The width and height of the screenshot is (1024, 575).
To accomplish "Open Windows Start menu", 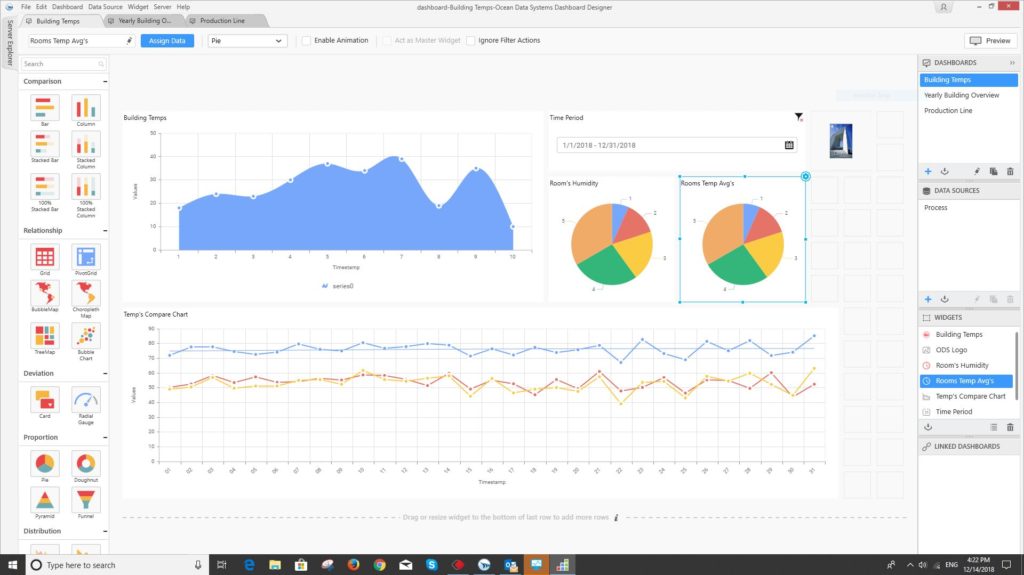I will (x=12, y=565).
